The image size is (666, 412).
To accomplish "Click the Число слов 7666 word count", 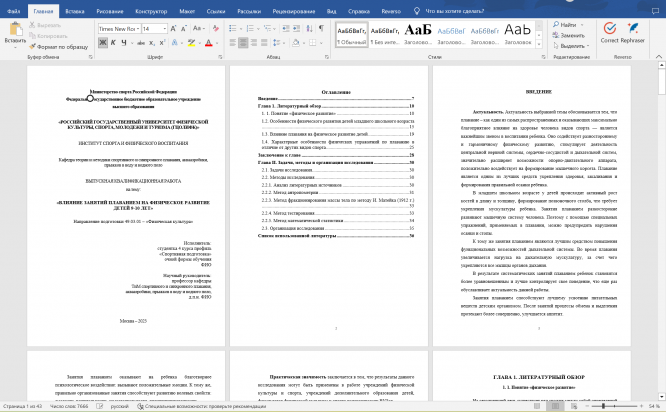I will pos(69,406).
